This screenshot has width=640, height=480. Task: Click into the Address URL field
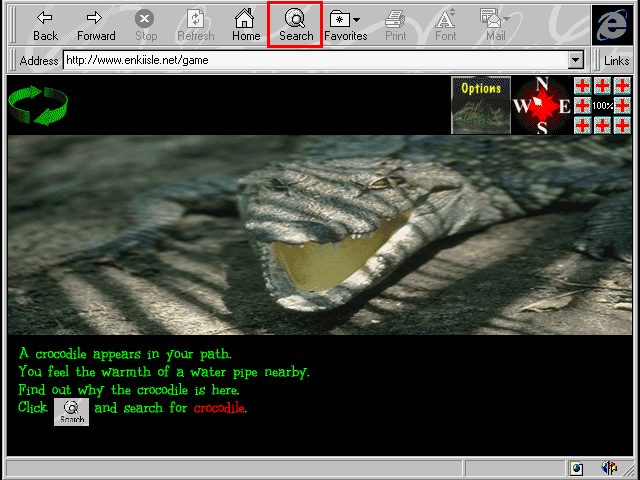(316, 60)
